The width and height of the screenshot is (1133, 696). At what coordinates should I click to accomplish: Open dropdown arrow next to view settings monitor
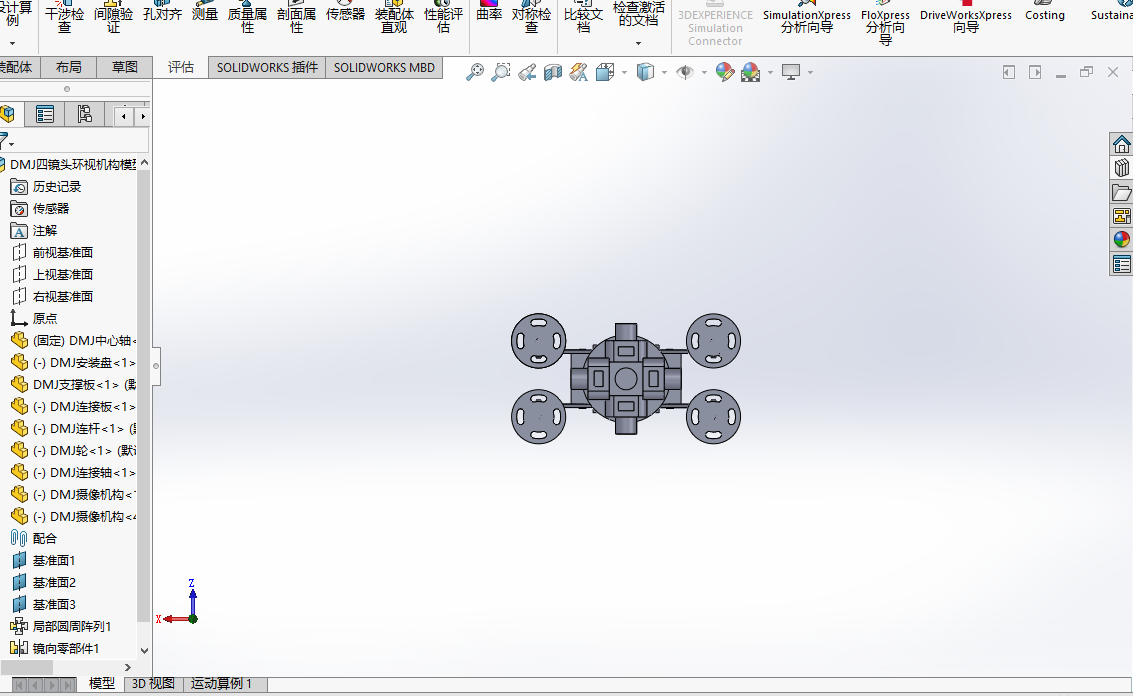[x=810, y=72]
